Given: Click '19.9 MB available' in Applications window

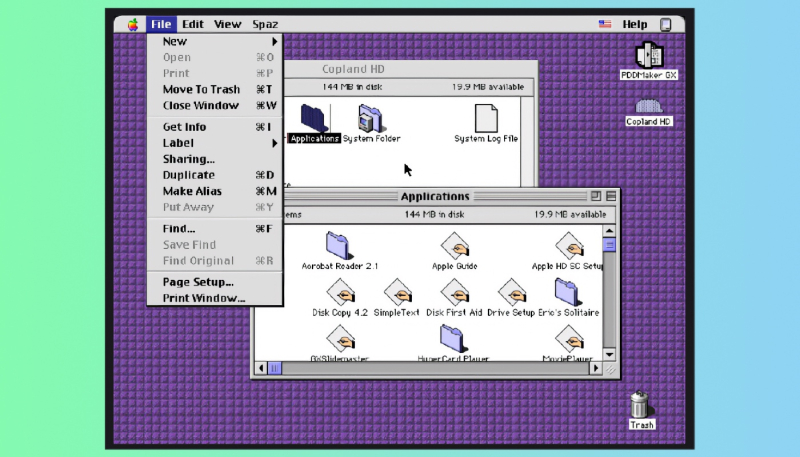Looking at the screenshot, I should 570,214.
